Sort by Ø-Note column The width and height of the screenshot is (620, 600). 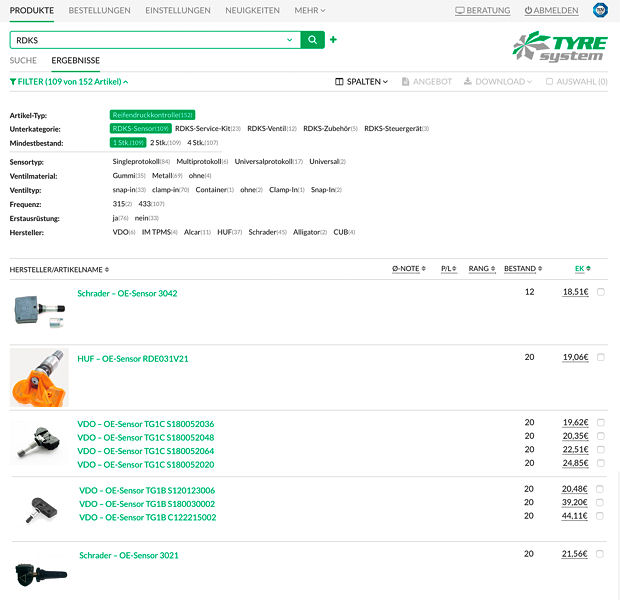coord(408,269)
